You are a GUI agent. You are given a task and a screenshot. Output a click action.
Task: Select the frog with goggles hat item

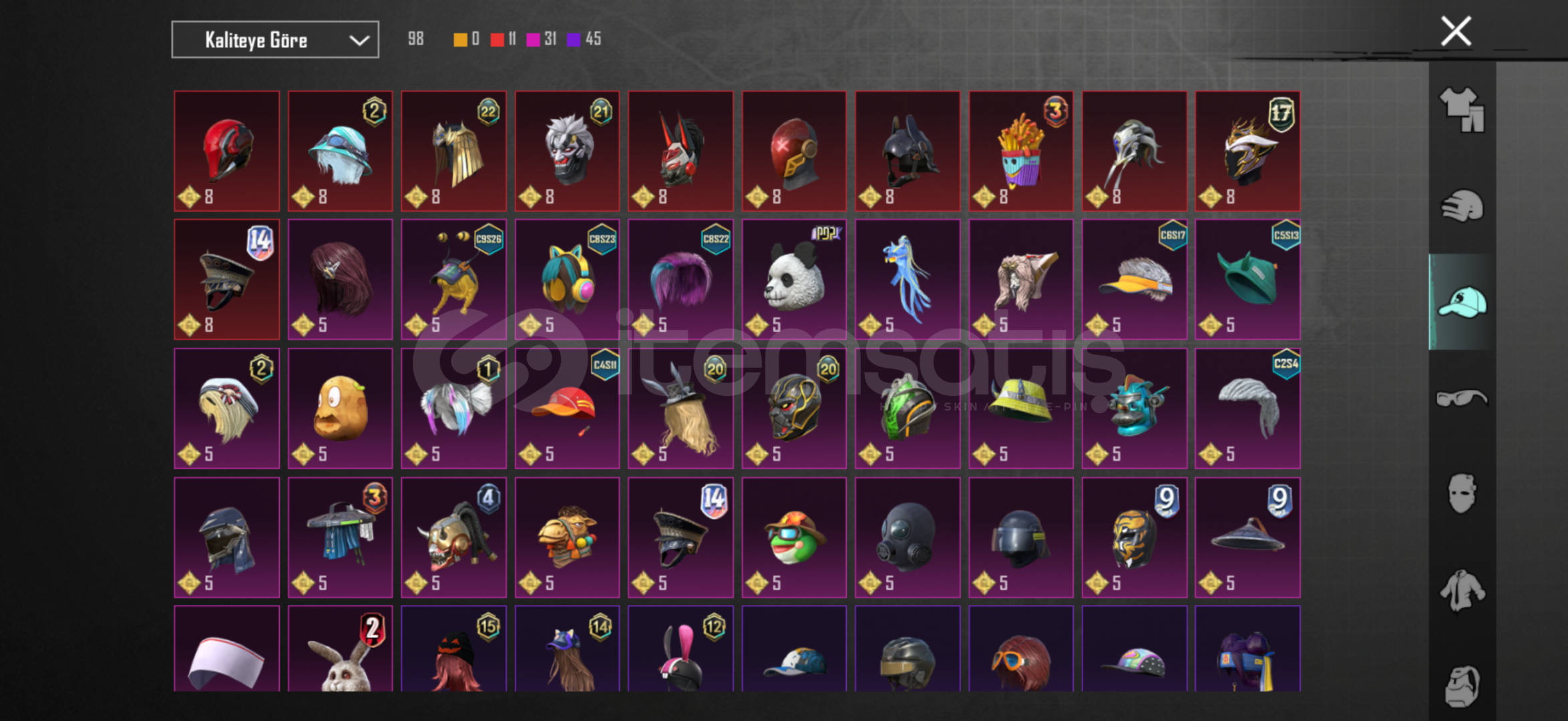(794, 537)
